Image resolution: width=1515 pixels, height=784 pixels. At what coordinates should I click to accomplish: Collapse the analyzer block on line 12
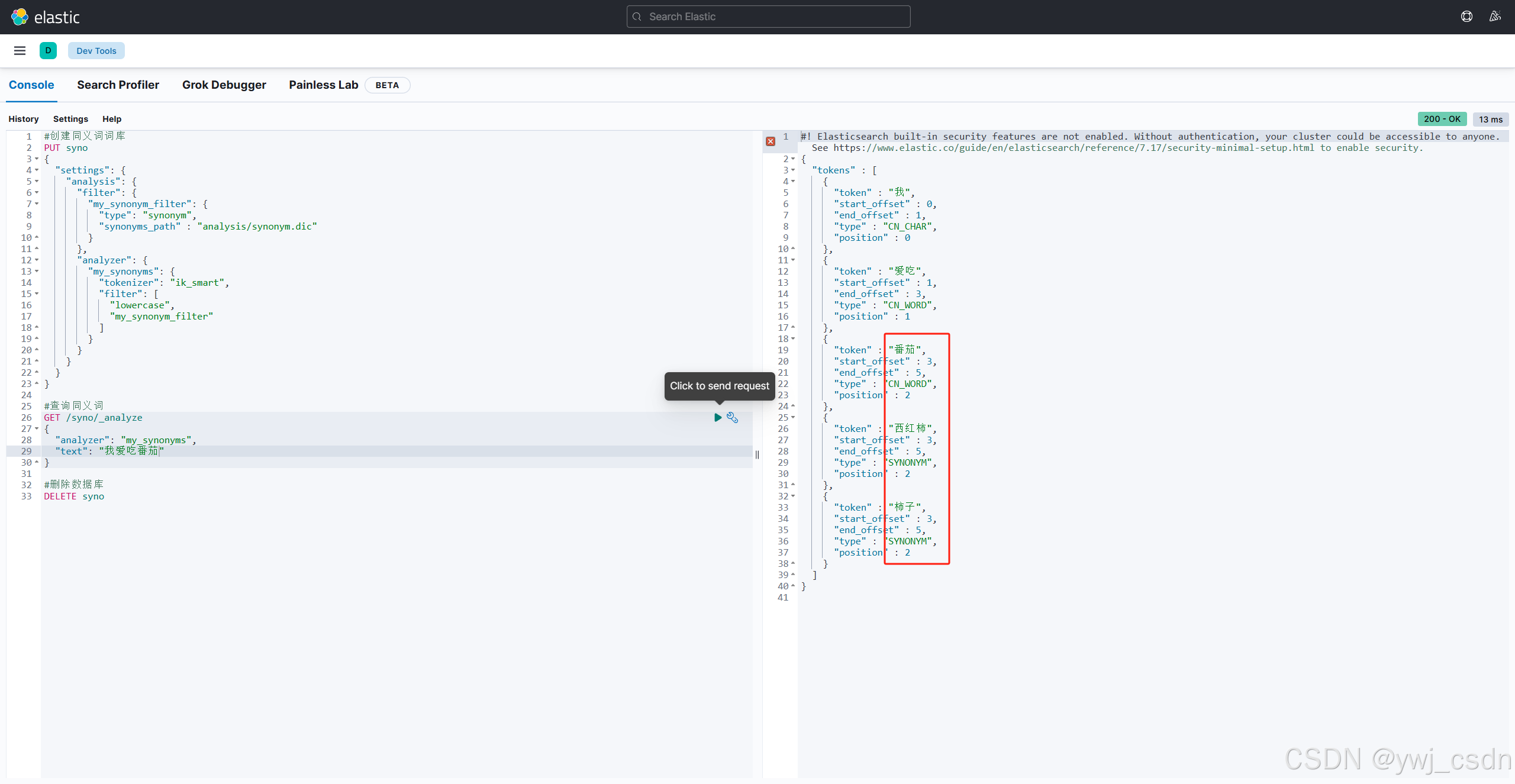pyautogui.click(x=37, y=260)
